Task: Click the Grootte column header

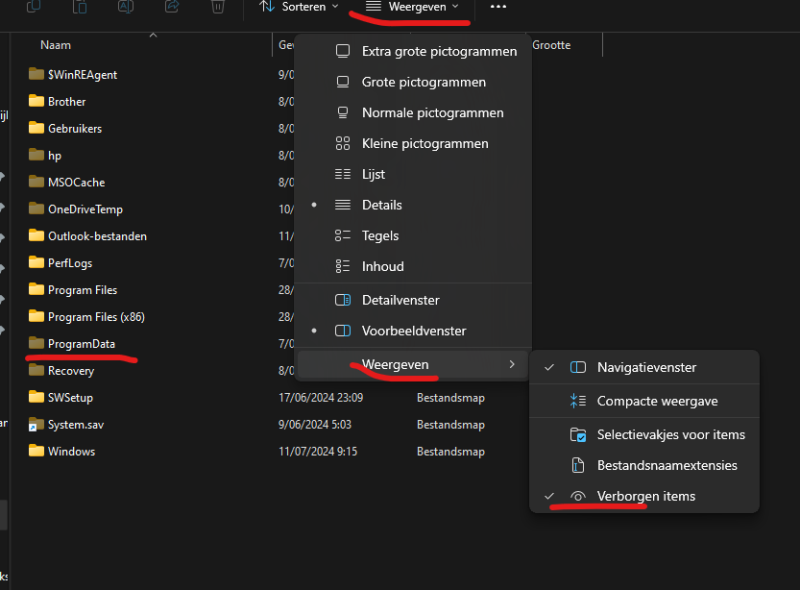Action: [x=551, y=45]
